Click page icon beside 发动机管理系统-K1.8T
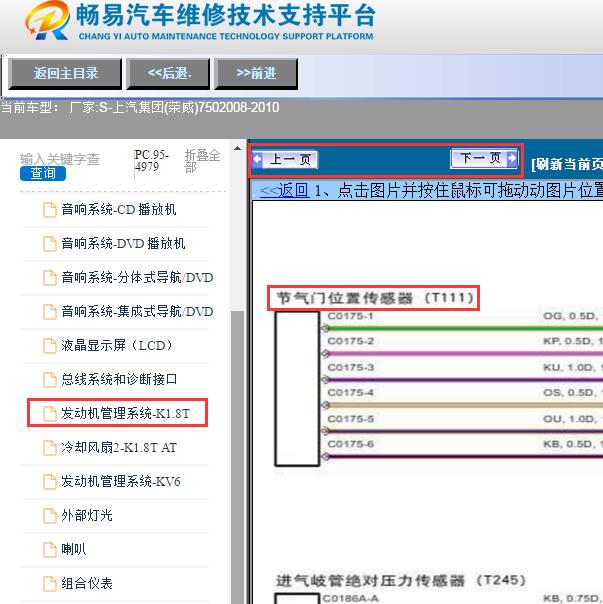 50,413
